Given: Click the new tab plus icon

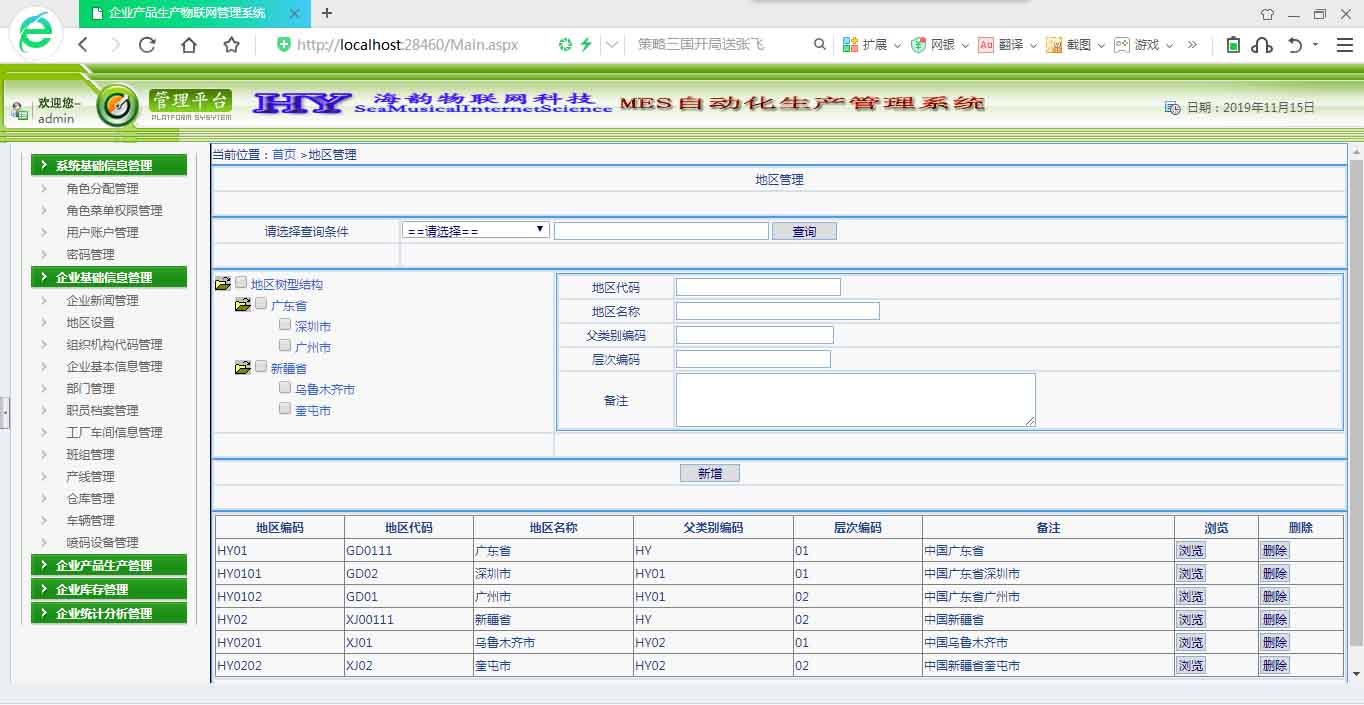Looking at the screenshot, I should 327,13.
